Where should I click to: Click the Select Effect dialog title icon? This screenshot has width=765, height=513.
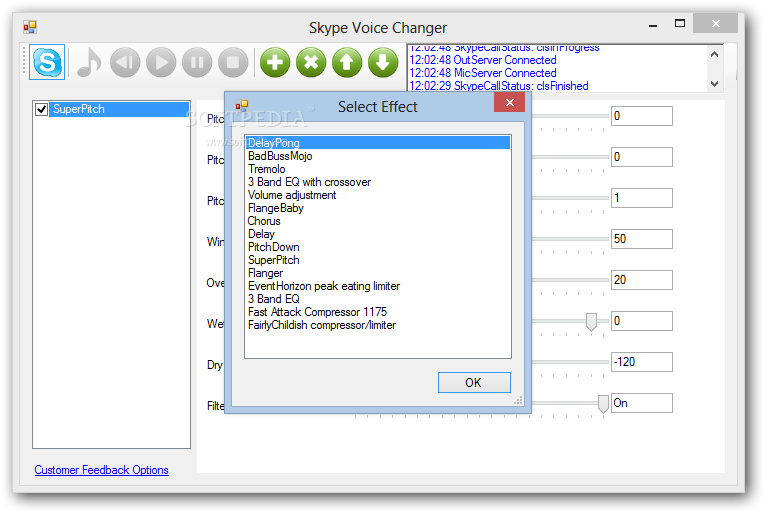242,105
